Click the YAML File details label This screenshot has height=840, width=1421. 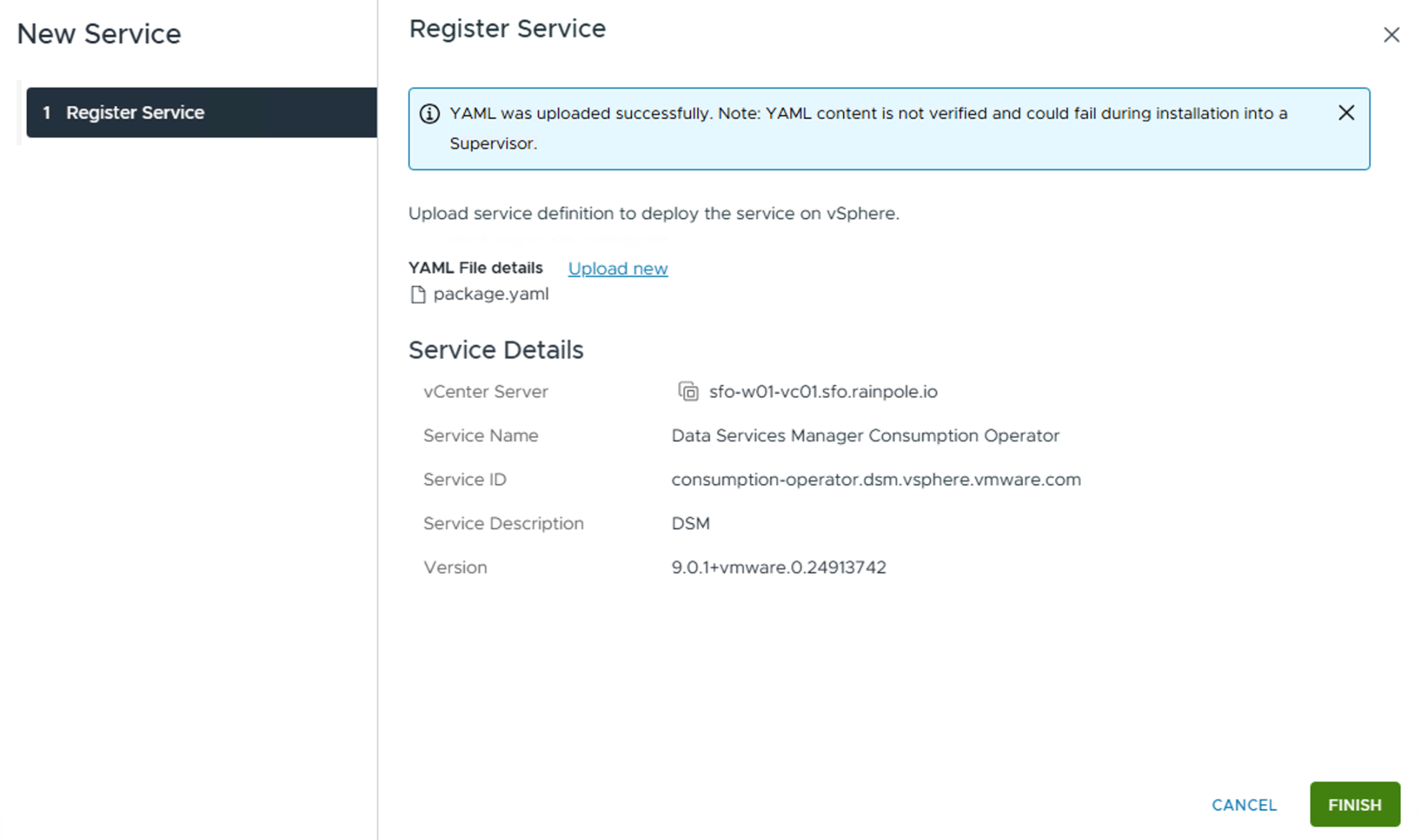coord(475,268)
